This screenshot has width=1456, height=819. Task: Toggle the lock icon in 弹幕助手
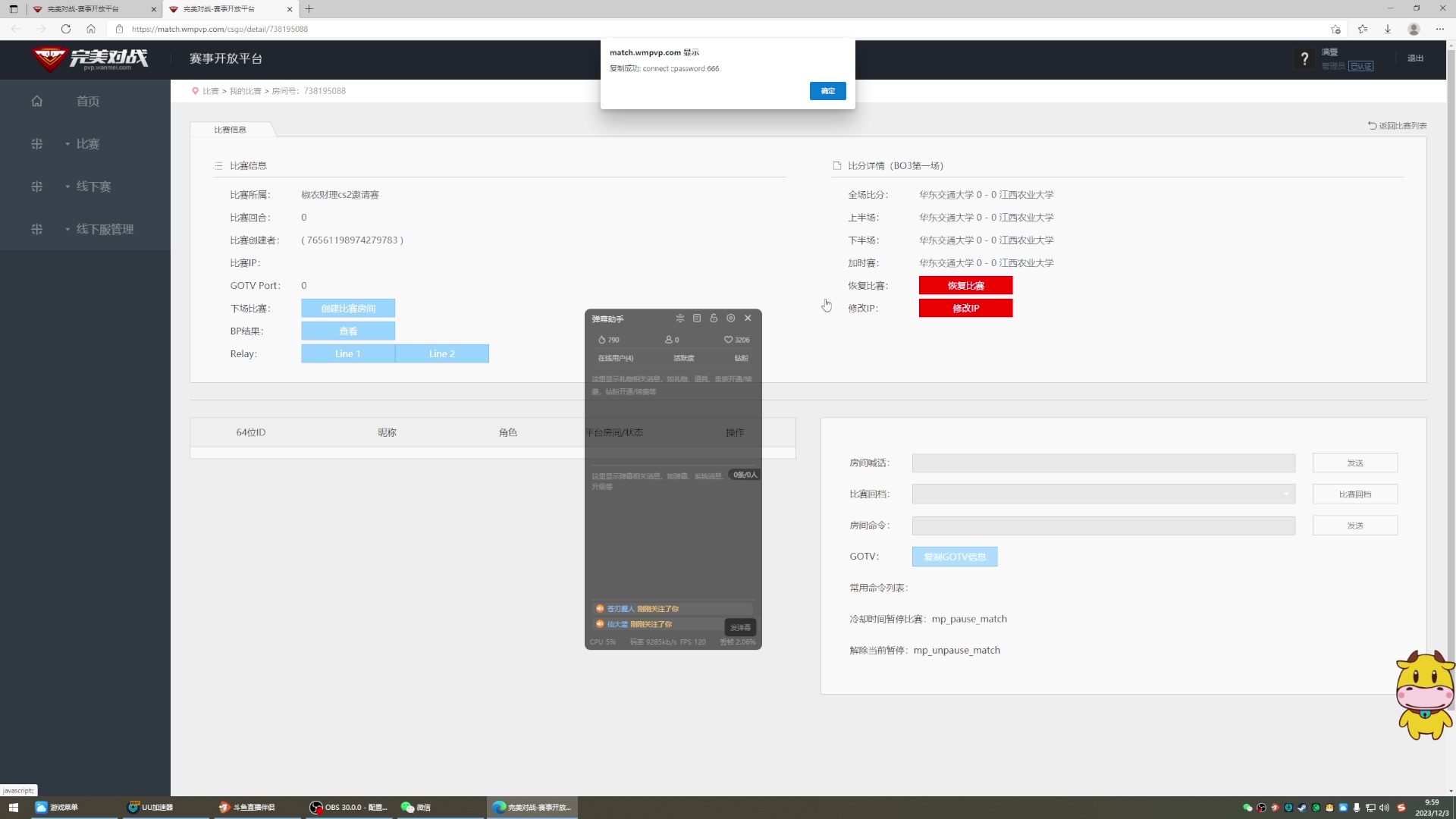point(714,318)
